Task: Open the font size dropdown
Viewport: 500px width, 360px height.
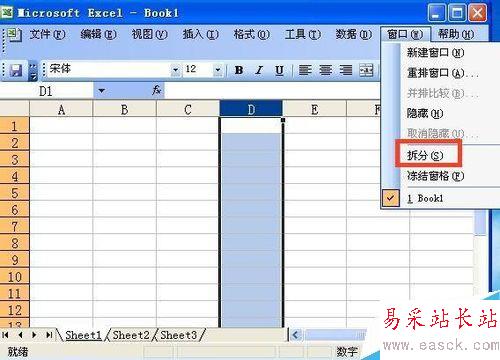Action: [218, 70]
